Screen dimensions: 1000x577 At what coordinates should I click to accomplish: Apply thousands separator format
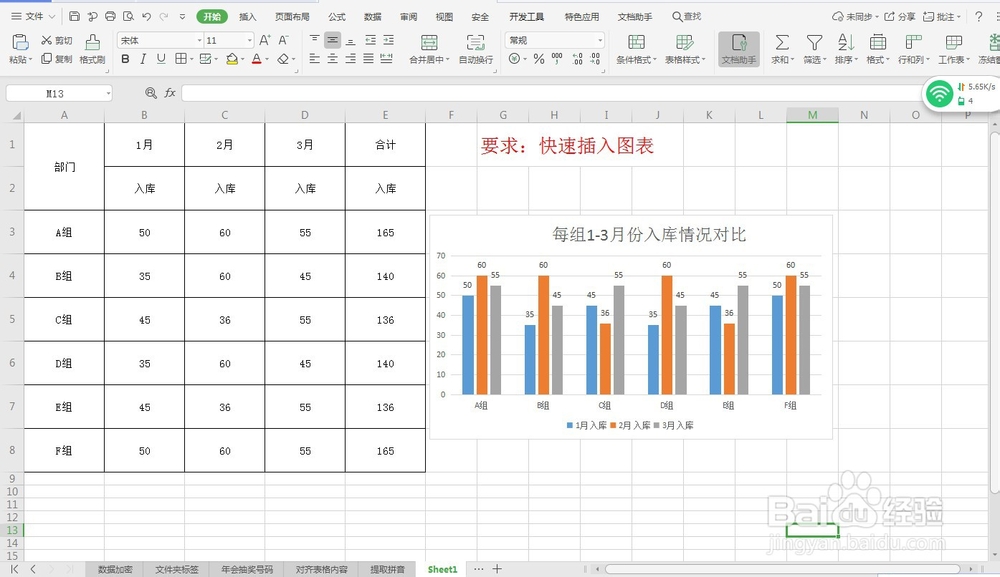tap(557, 59)
